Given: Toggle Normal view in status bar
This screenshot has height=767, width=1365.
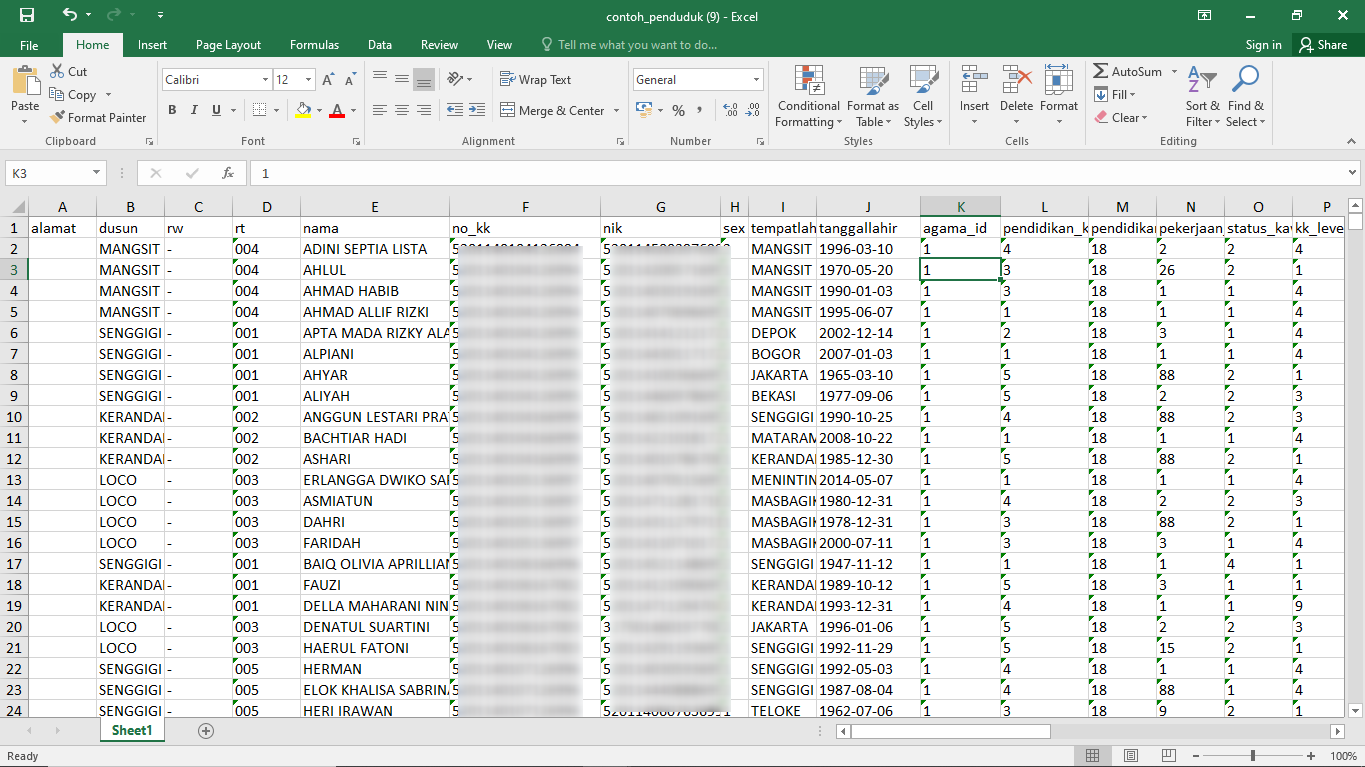Looking at the screenshot, I should tap(1092, 756).
